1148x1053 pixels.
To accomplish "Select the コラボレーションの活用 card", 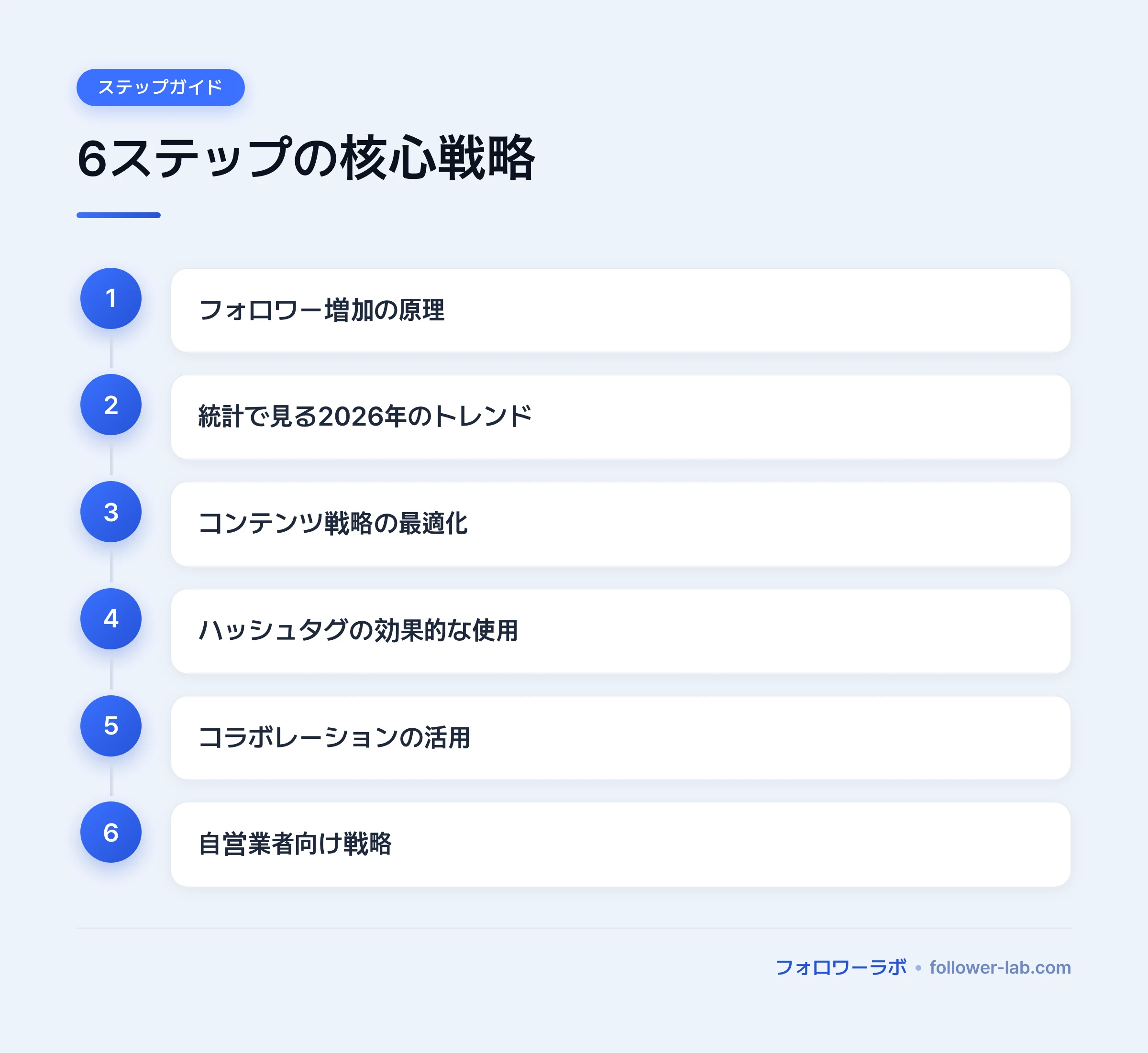I will pyautogui.click(x=620, y=738).
